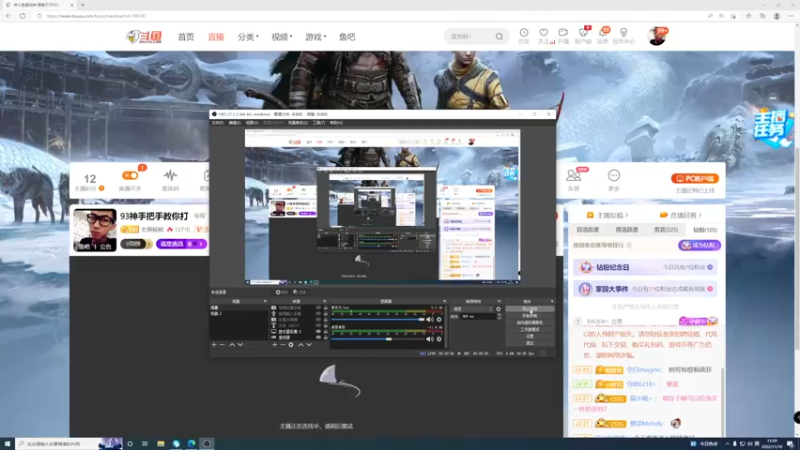Toggle visibility eye of 显示器采集 source
The height and width of the screenshot is (450, 800).
pos(318,332)
